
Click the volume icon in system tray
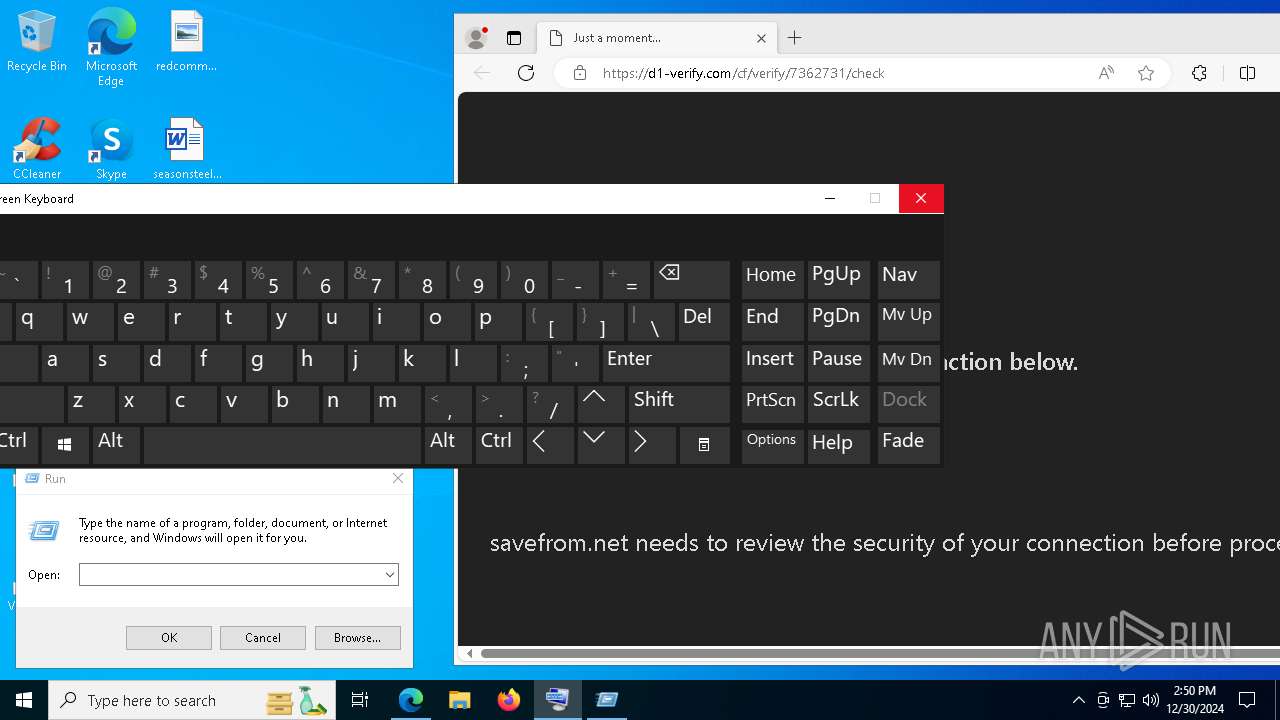point(1151,700)
